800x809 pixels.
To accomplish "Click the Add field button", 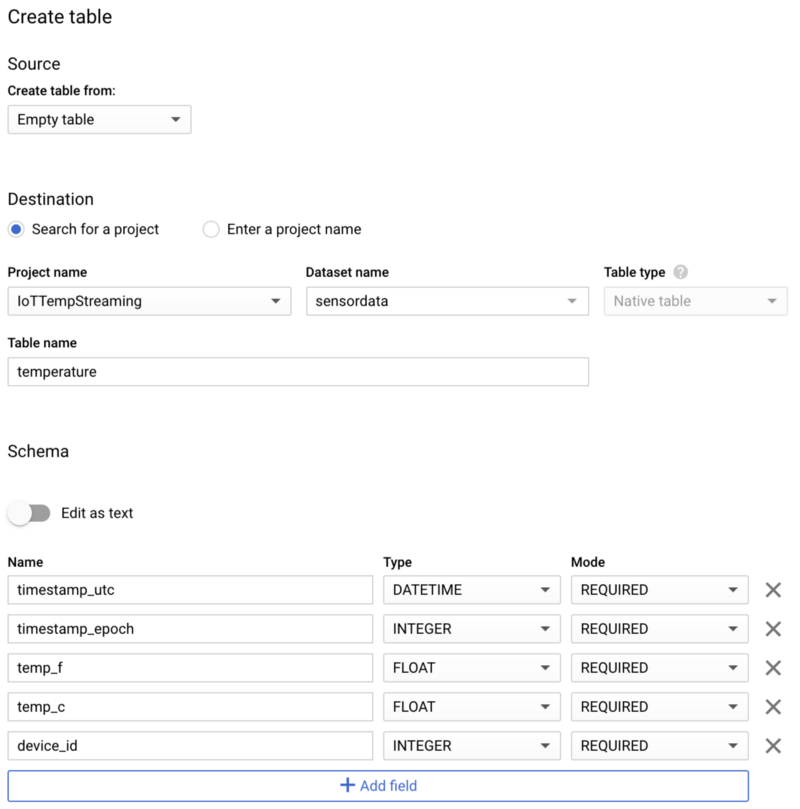I will [378, 786].
